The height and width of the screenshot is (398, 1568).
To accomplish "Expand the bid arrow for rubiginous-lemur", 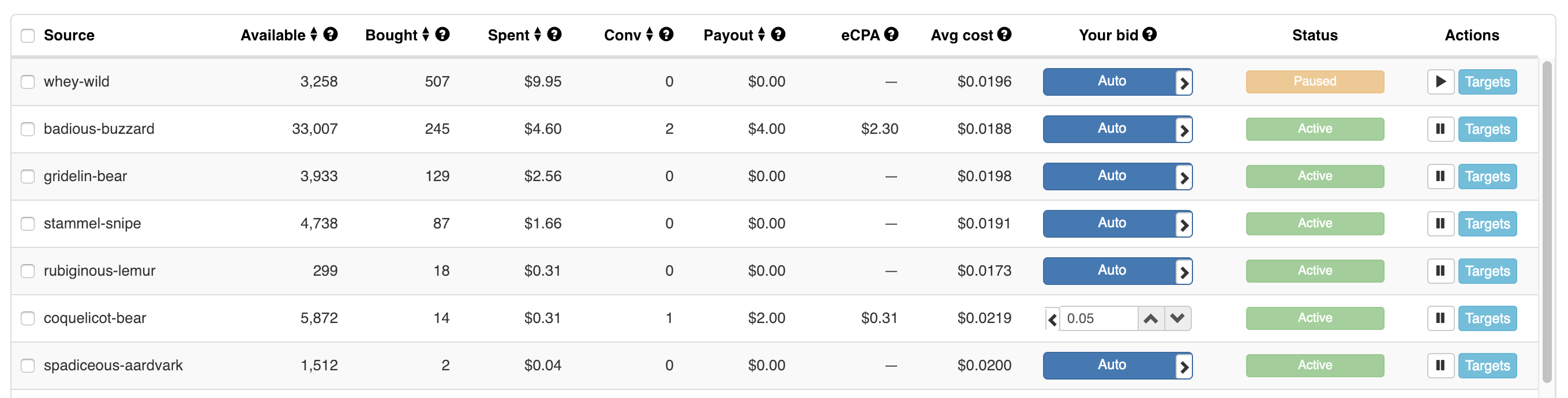I will pyautogui.click(x=1184, y=272).
